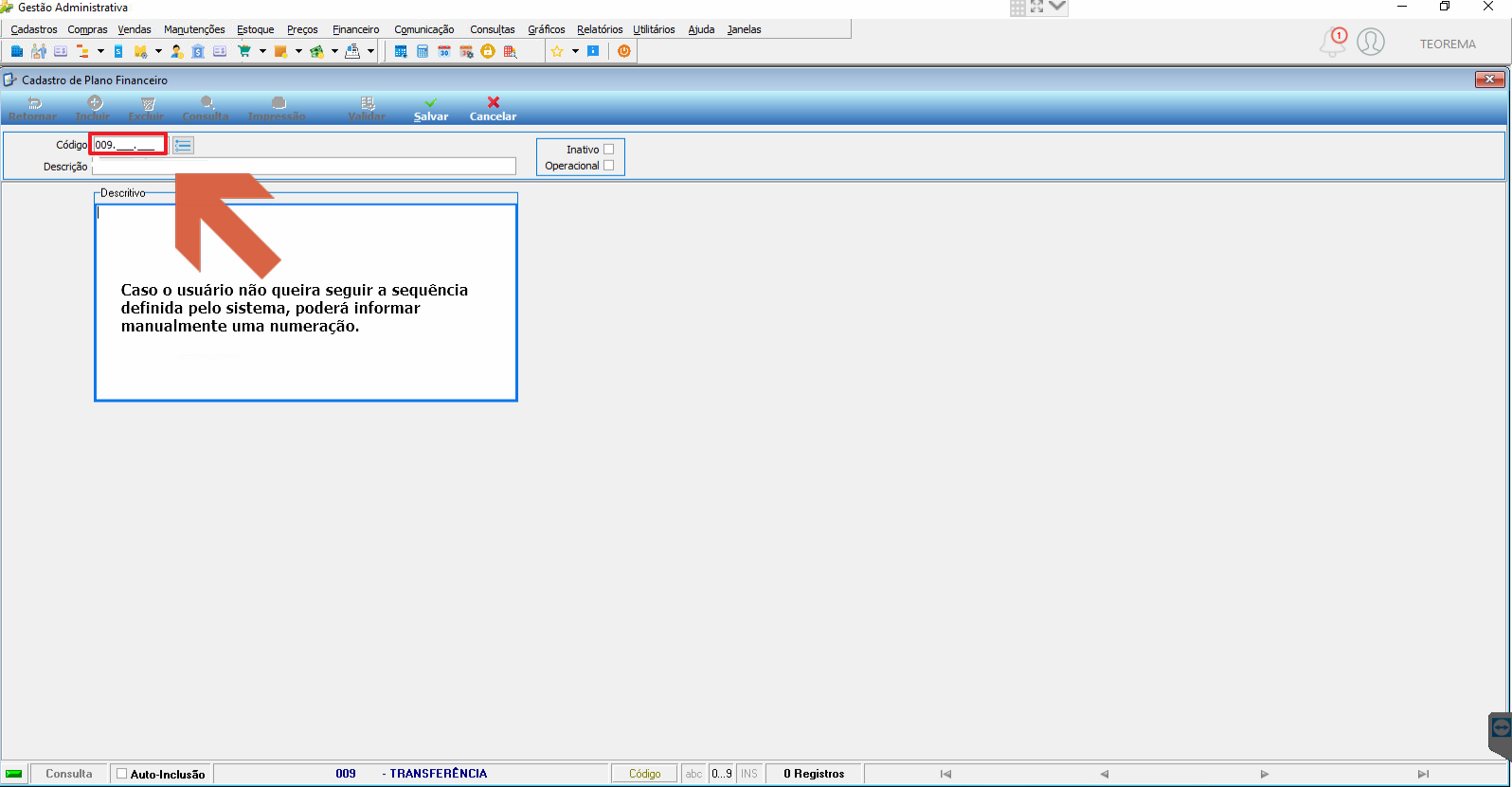The width and height of the screenshot is (1512, 787).
Task: Open the bank building toolbar icon
Action: [x=198, y=51]
